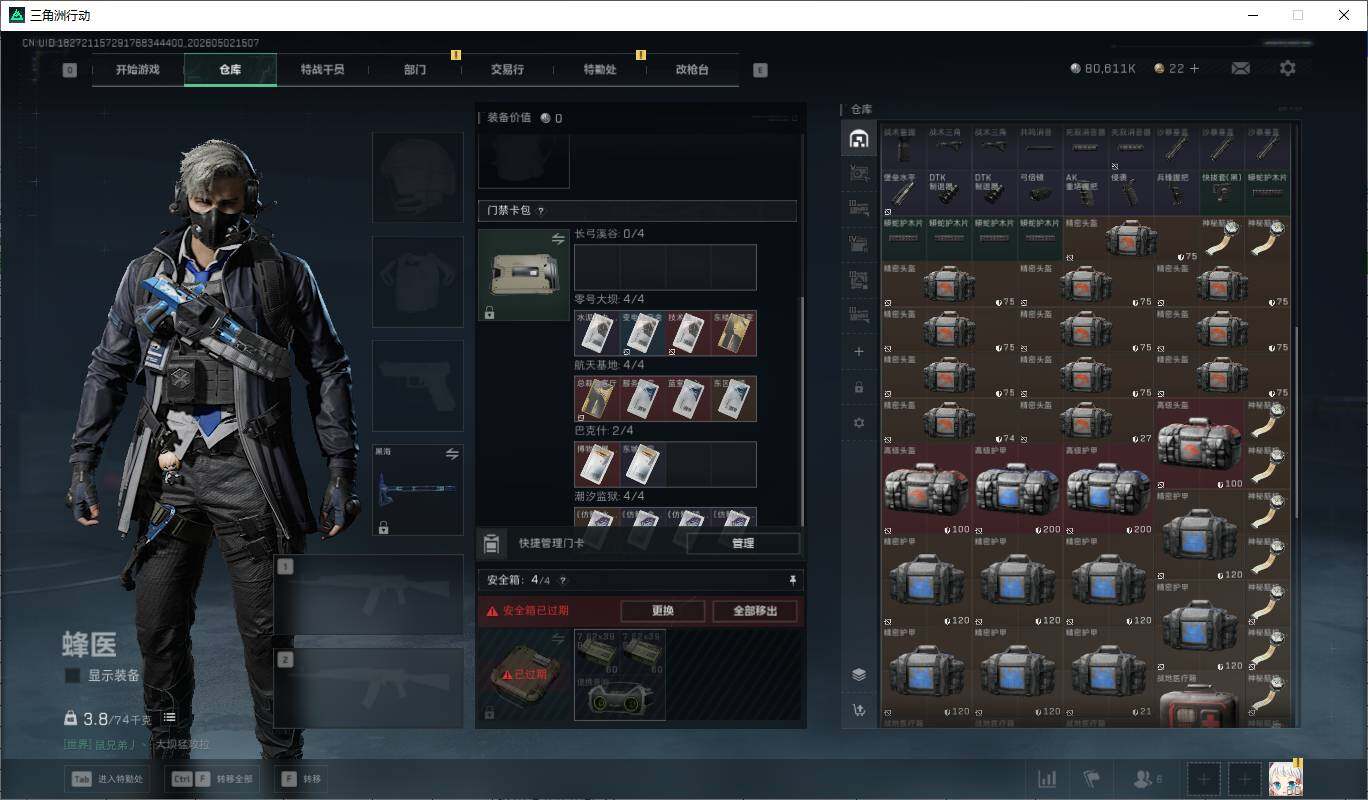This screenshot has width=1368, height=800.
Task: Click the empty helmet equipment slot
Action: pos(418,177)
